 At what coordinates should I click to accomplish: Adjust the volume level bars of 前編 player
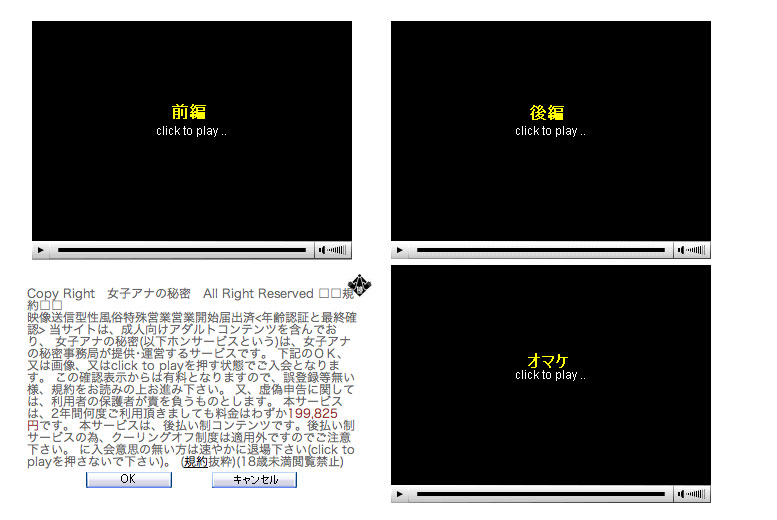pos(338,250)
